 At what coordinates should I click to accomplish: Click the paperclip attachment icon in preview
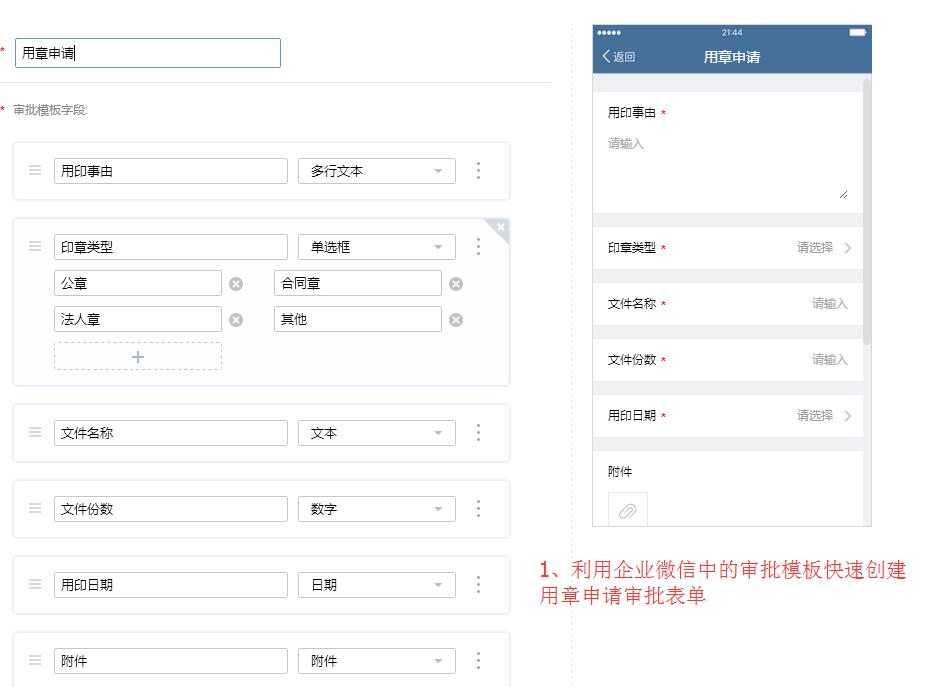pos(627,510)
